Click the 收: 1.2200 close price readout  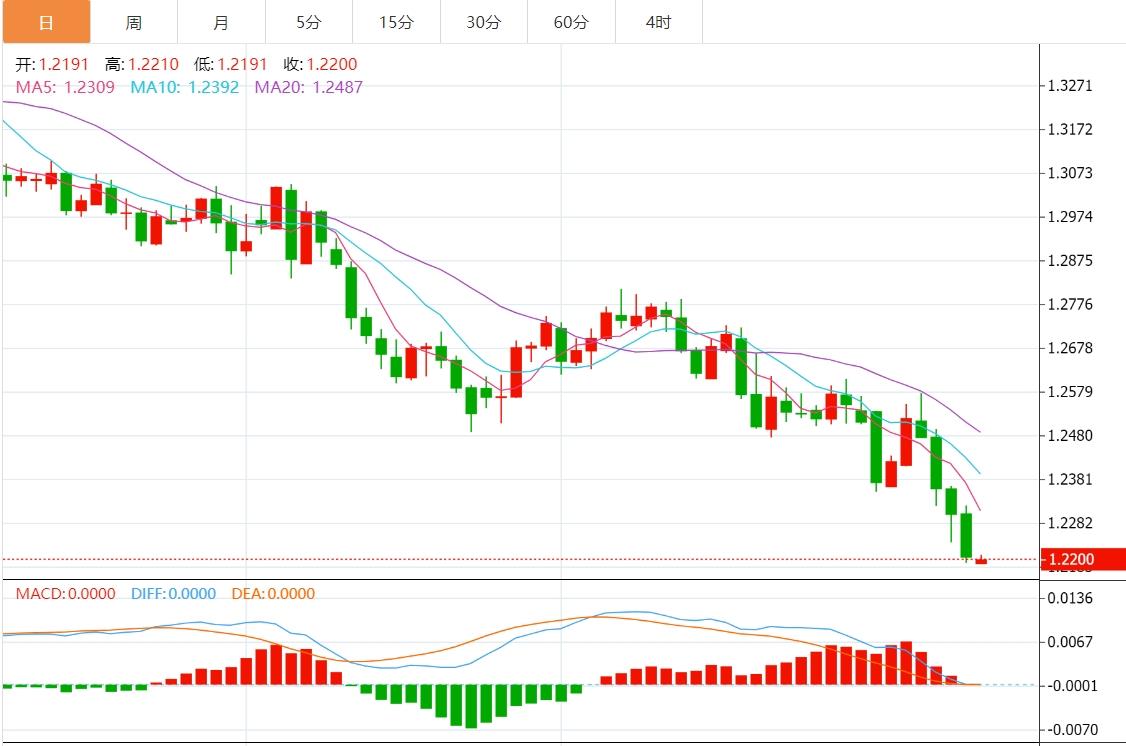point(319,64)
